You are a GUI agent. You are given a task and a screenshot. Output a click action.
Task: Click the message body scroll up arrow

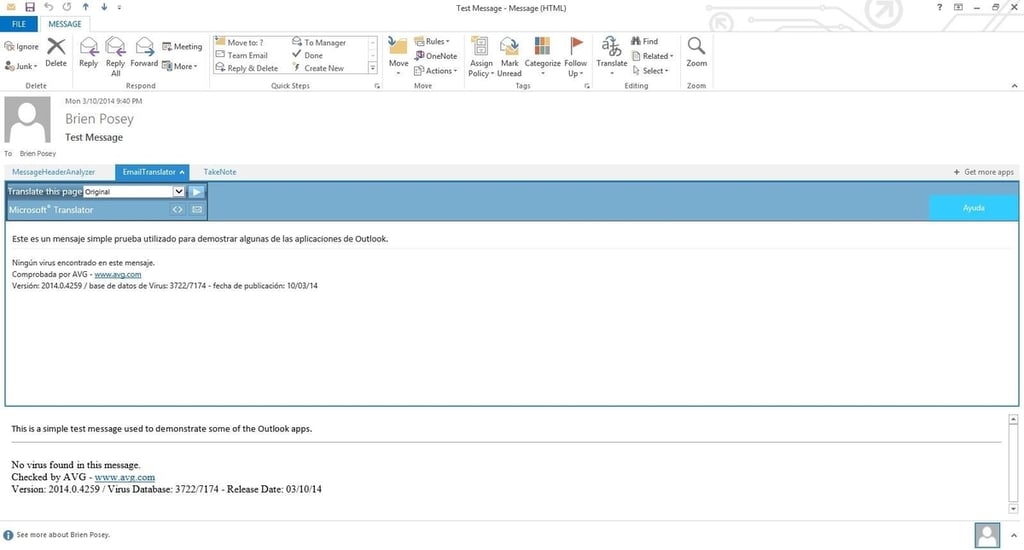(1013, 419)
